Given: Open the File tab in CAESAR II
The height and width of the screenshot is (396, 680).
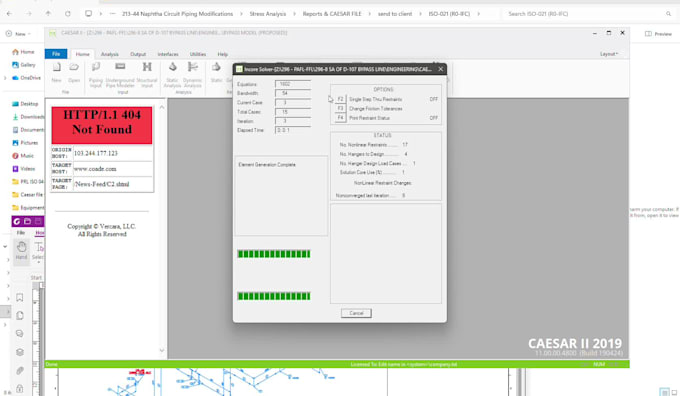Looking at the screenshot, I should click(x=56, y=54).
